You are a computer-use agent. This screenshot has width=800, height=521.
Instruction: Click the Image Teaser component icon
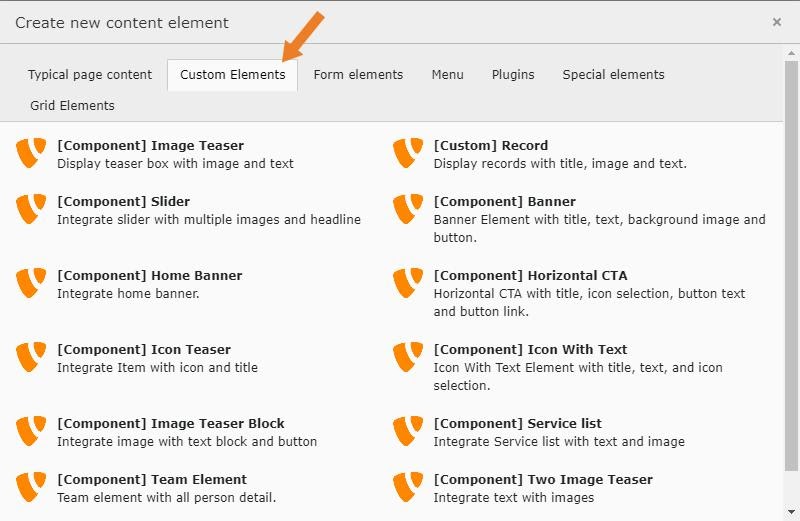[32, 153]
